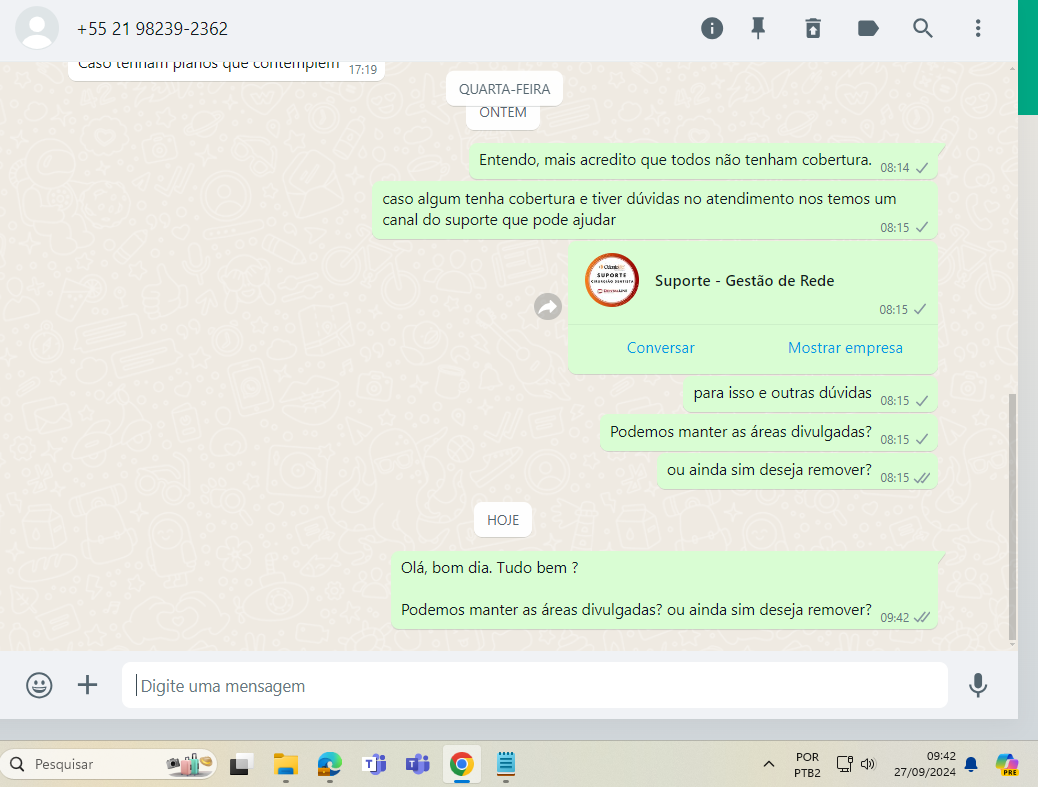The height and width of the screenshot is (787, 1038).
Task: Focus the Digite uma mensagem field
Action: [535, 686]
